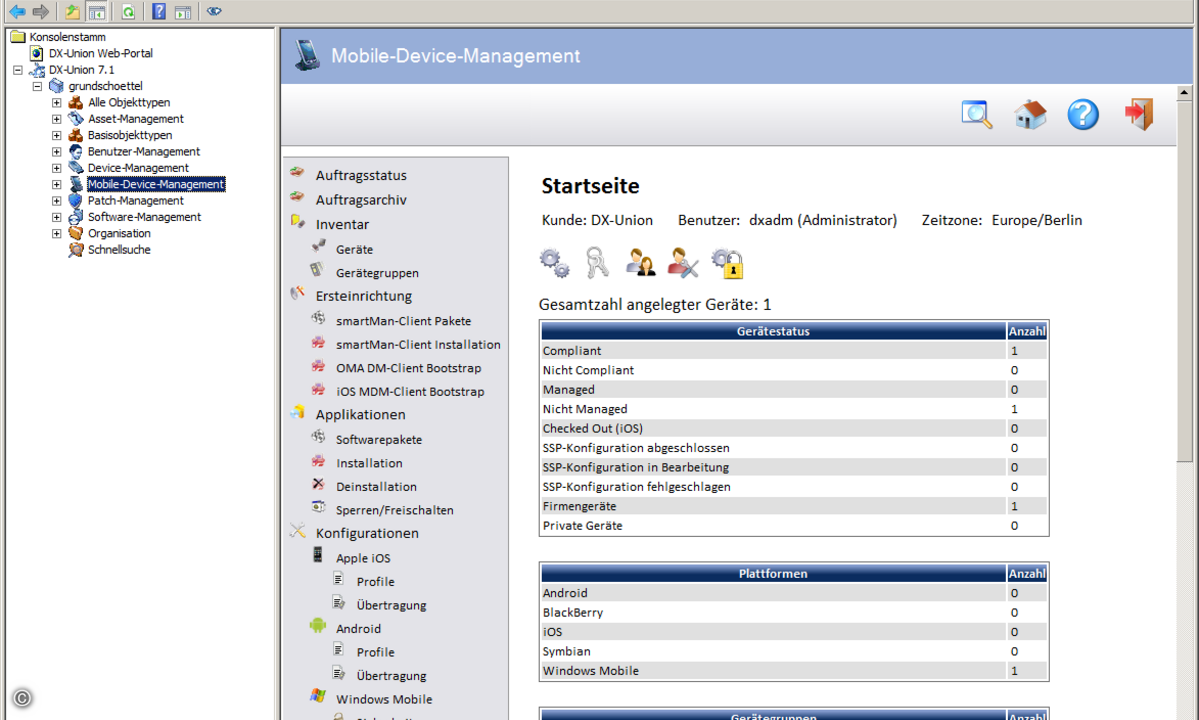Click the Android robot icon in sidebar
The height and width of the screenshot is (720, 1199).
click(318, 626)
